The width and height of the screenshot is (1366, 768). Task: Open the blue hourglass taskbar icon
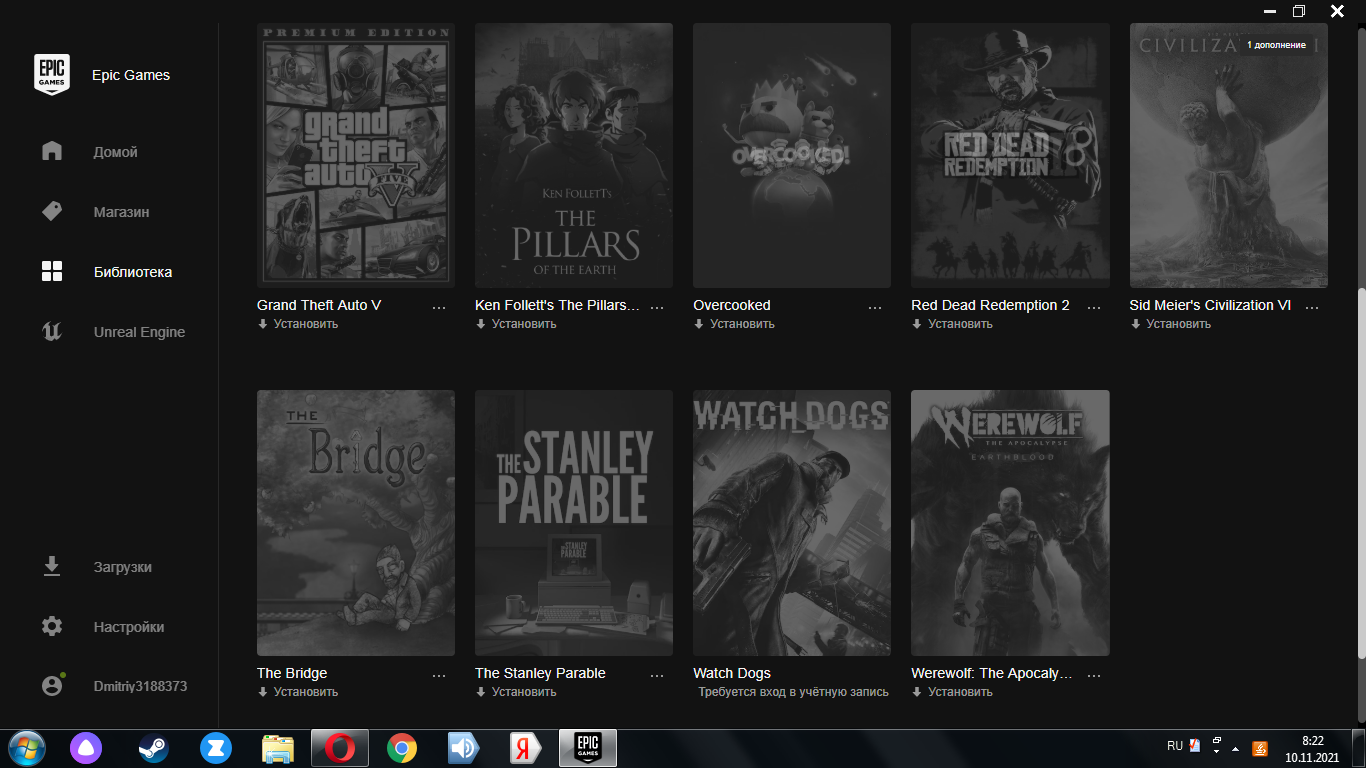click(x=216, y=748)
